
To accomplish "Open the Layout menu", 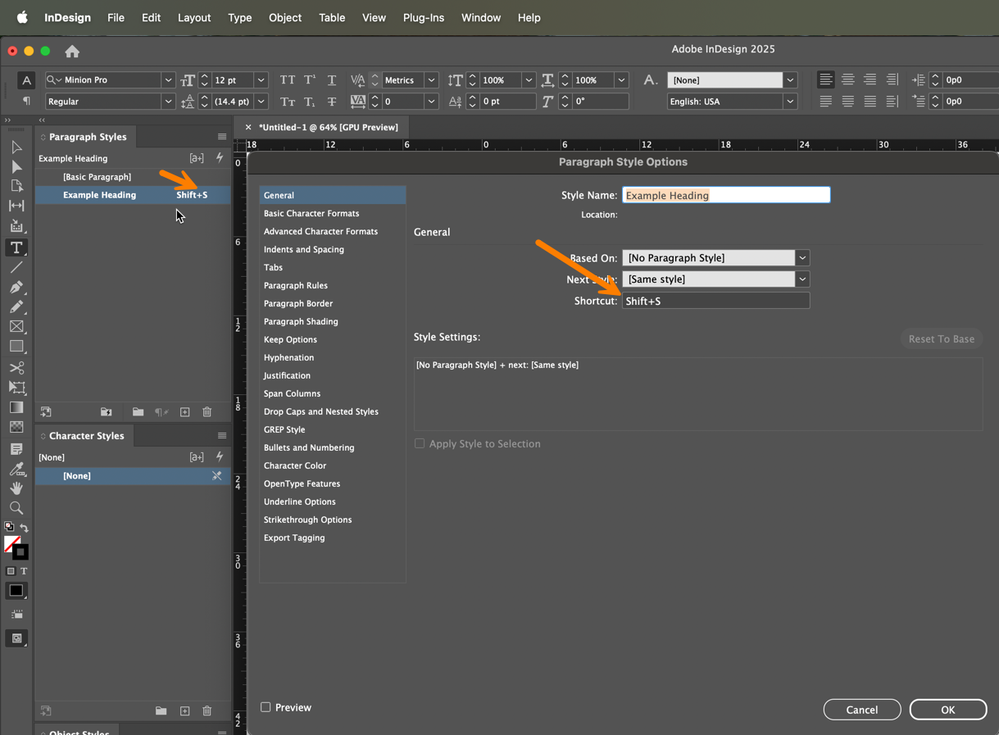I will click(194, 18).
